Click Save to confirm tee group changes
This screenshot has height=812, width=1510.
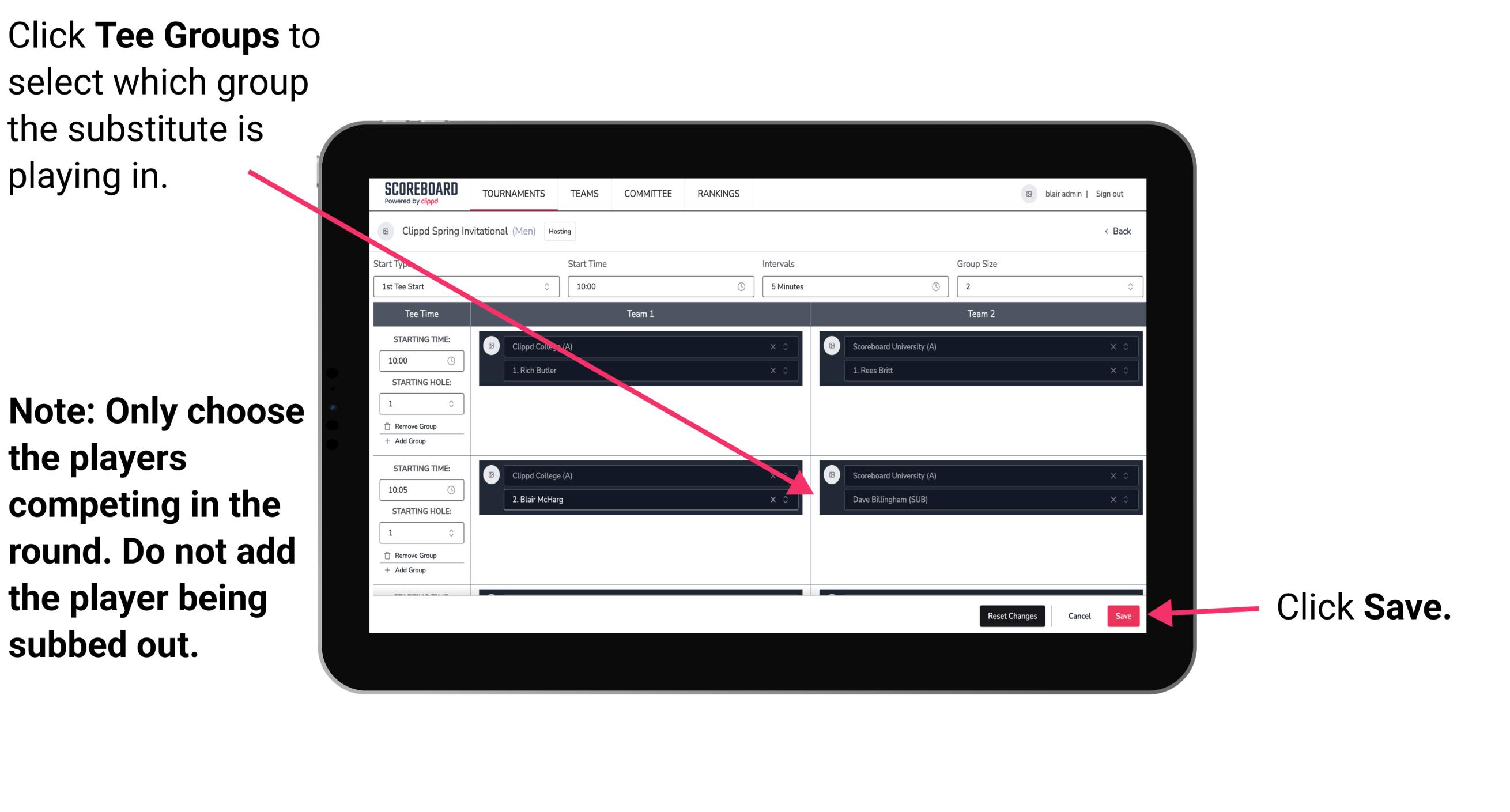click(1123, 614)
